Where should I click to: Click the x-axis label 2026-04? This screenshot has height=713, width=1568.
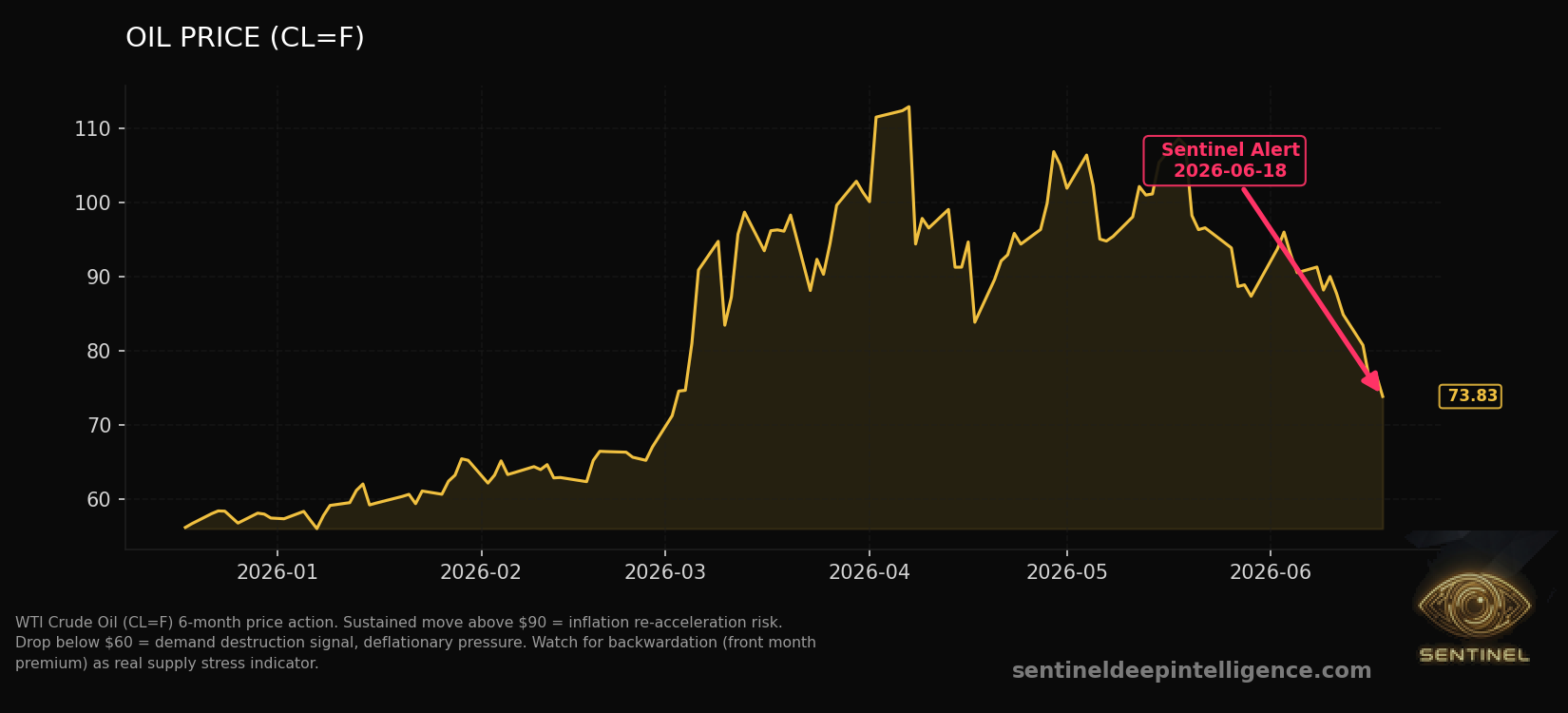click(x=870, y=572)
